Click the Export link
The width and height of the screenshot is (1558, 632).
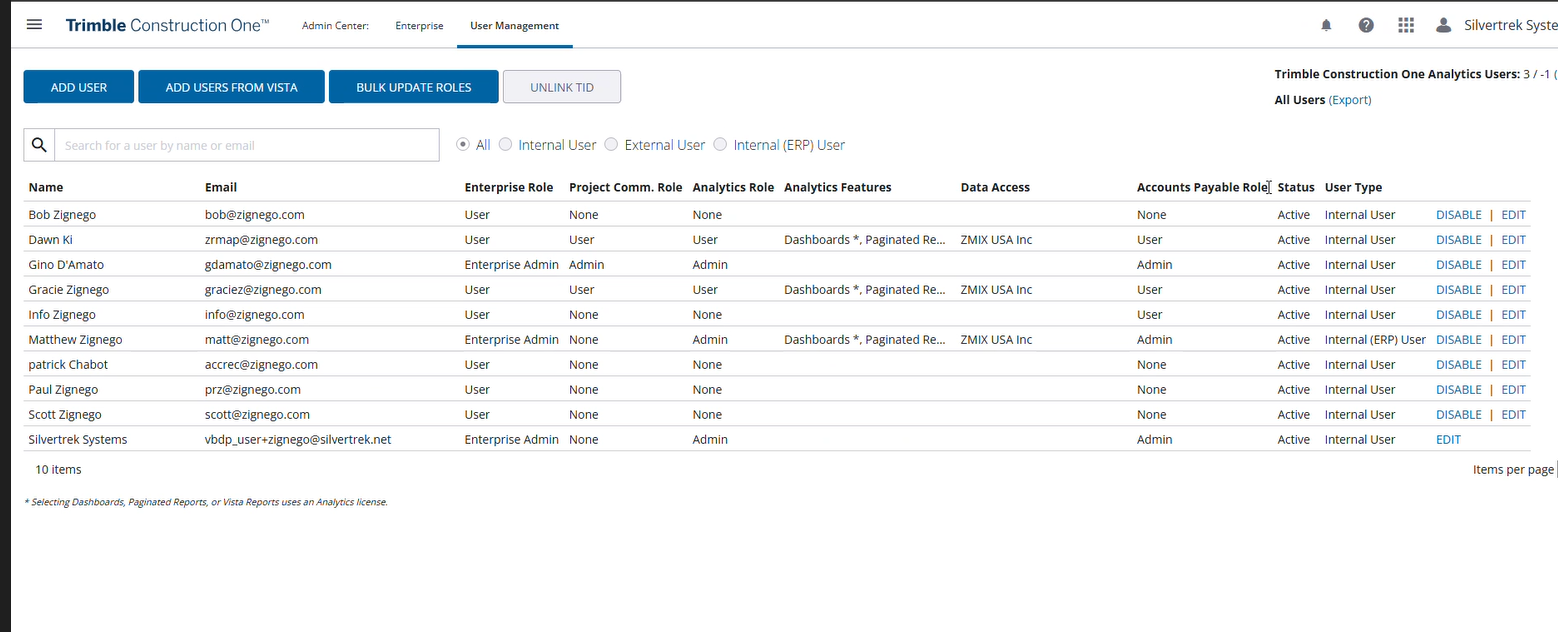point(1350,100)
